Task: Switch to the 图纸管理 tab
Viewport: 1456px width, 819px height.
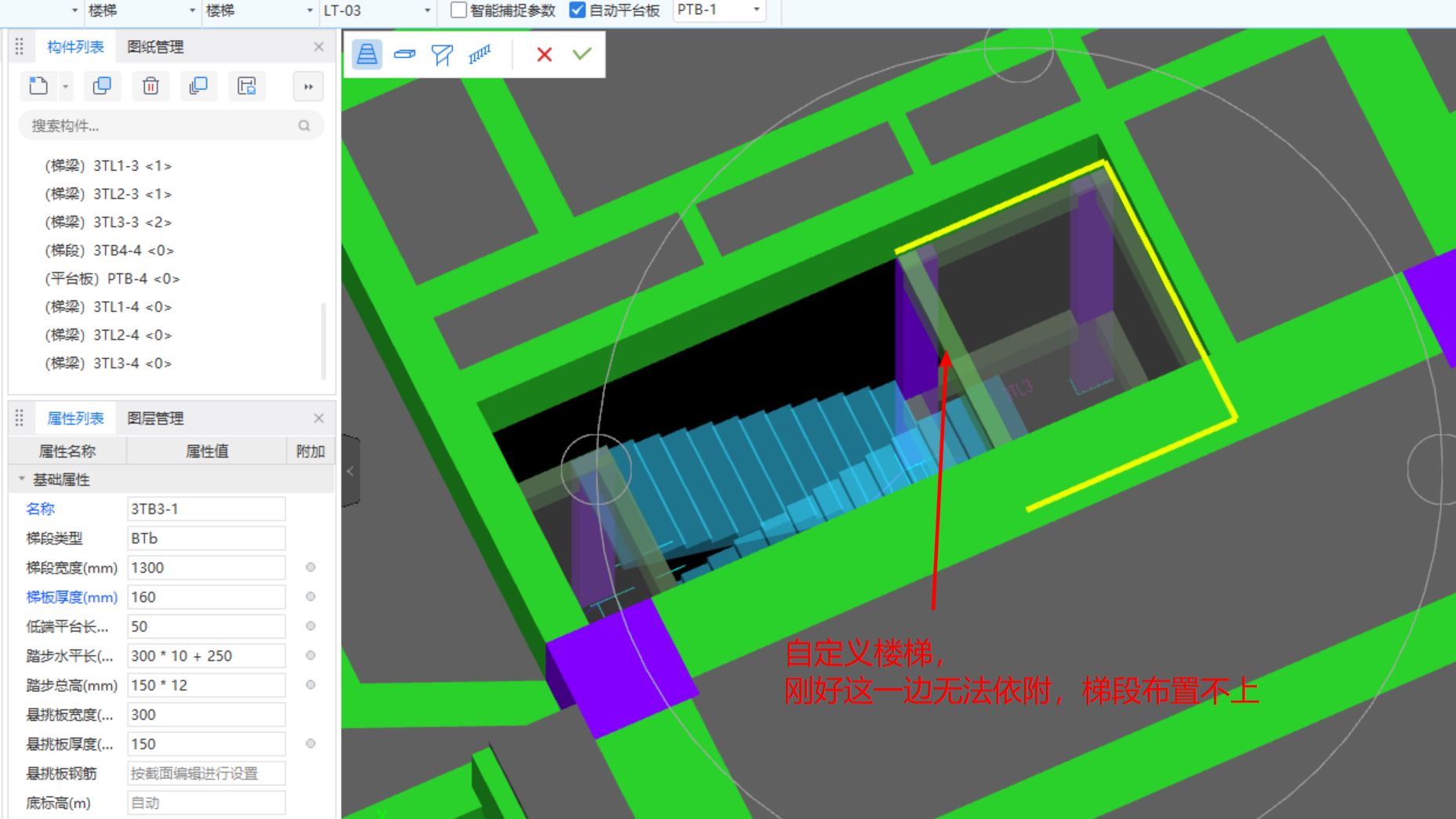Action: click(155, 47)
